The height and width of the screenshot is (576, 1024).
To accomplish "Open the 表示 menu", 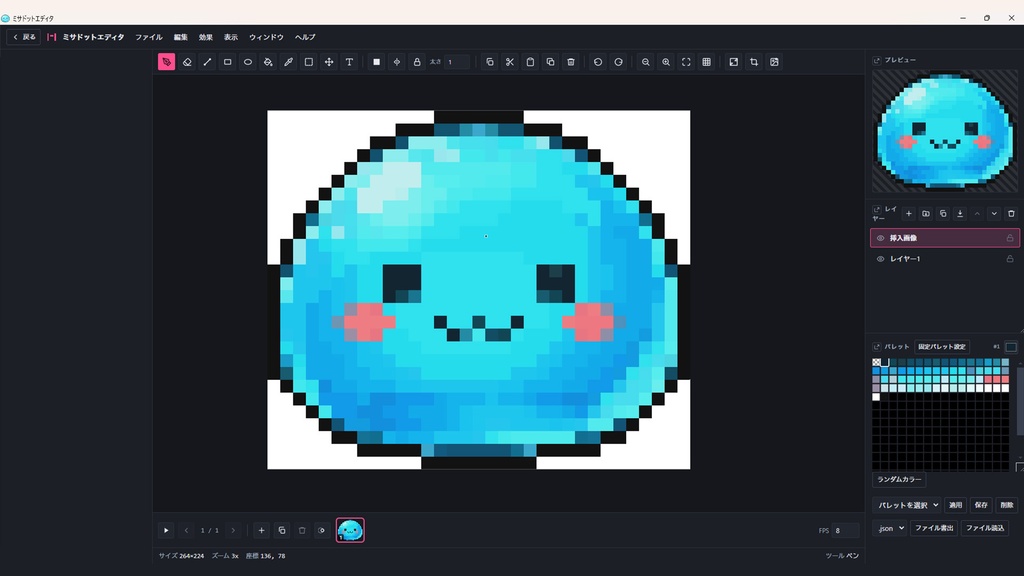I will [231, 37].
